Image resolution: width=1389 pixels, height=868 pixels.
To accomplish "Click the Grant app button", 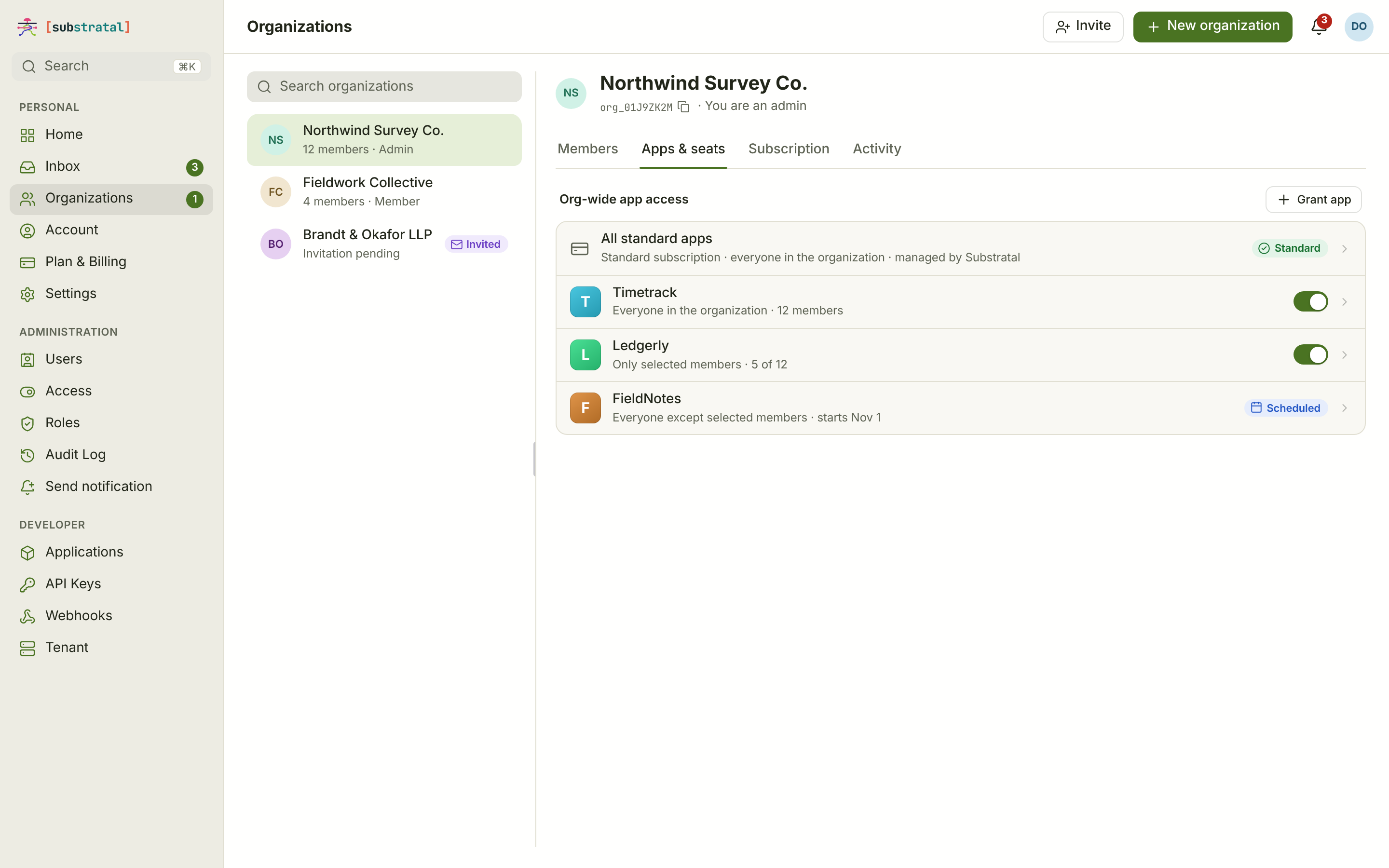I will tap(1313, 200).
